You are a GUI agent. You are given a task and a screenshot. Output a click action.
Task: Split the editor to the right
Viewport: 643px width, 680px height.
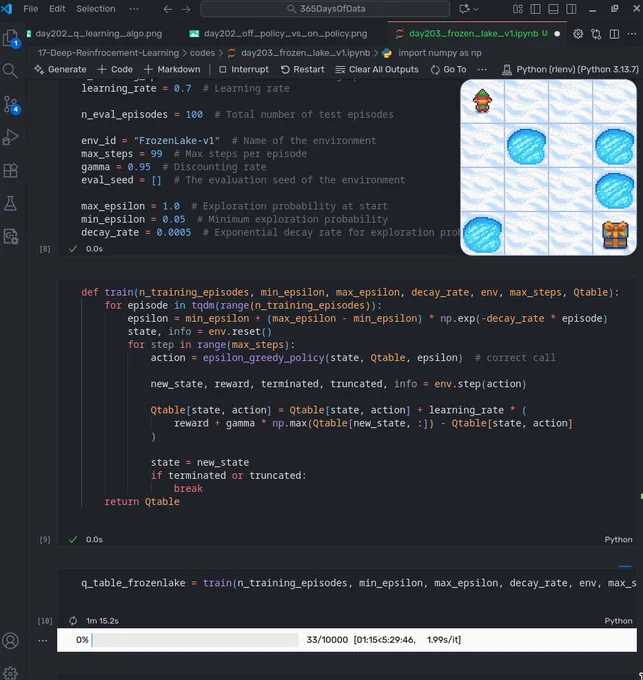[x=614, y=34]
